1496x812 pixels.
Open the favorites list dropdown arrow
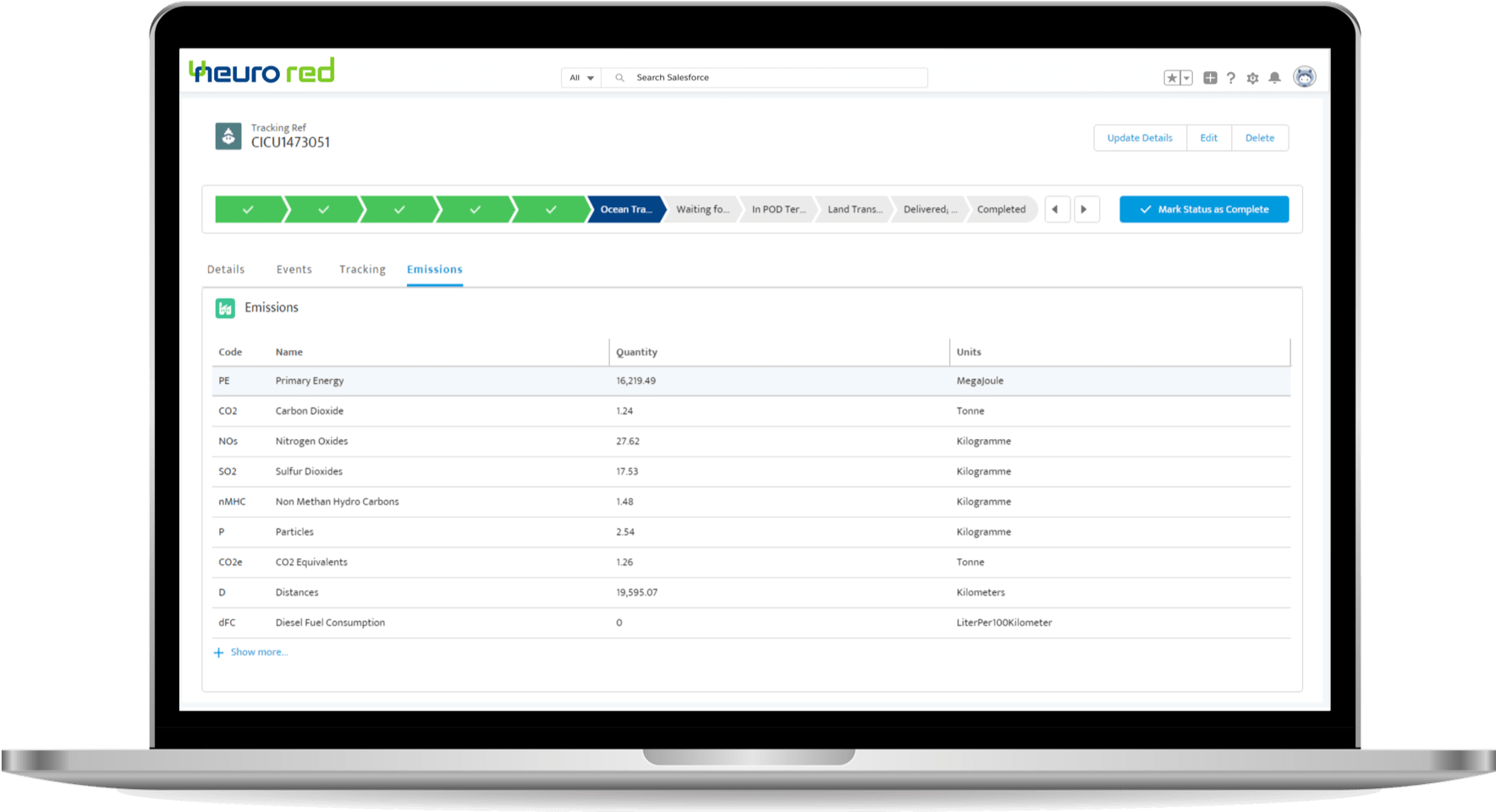pyautogui.click(x=1186, y=78)
